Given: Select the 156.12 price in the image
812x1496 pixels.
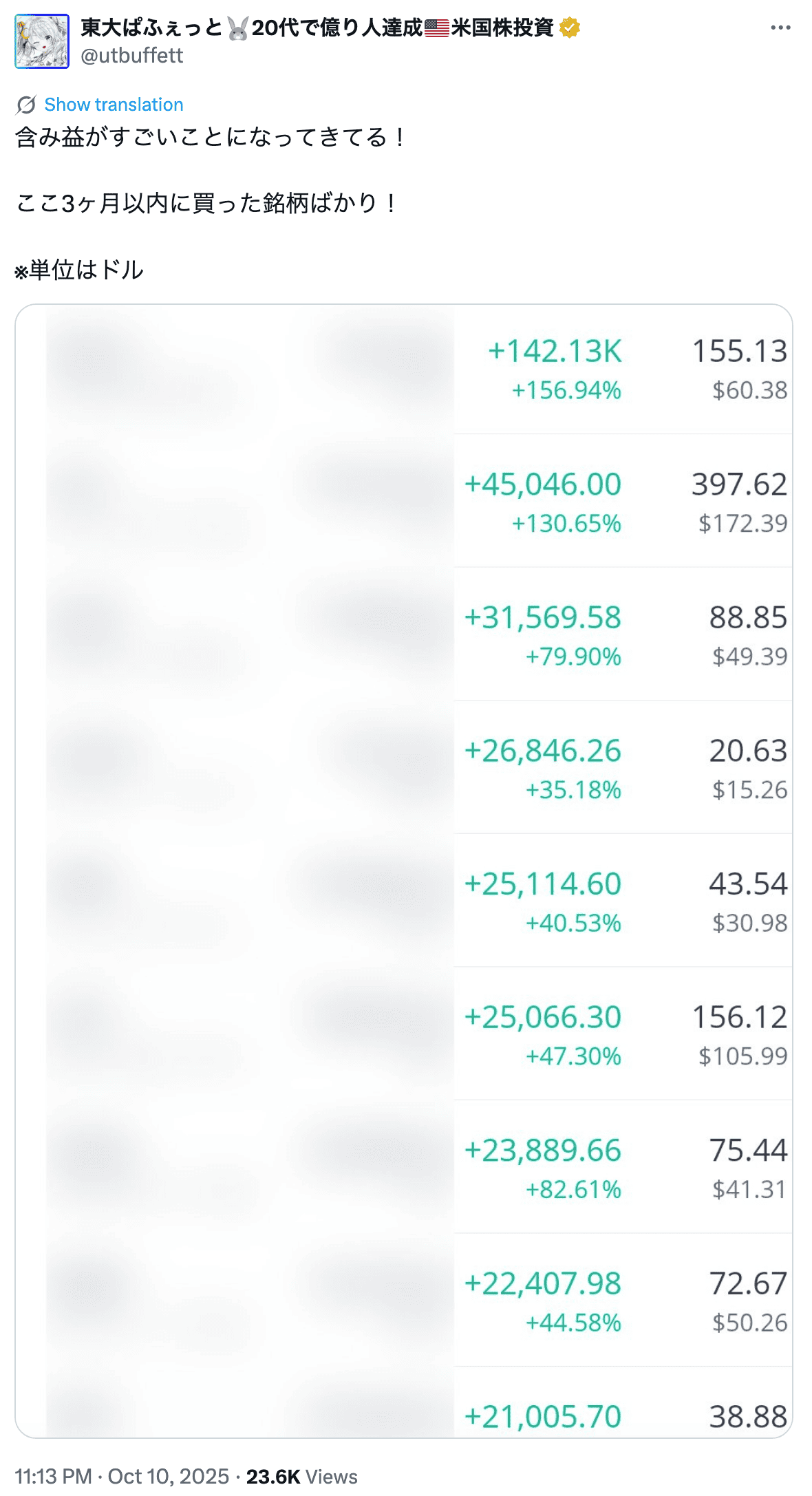Looking at the screenshot, I should 740,1016.
